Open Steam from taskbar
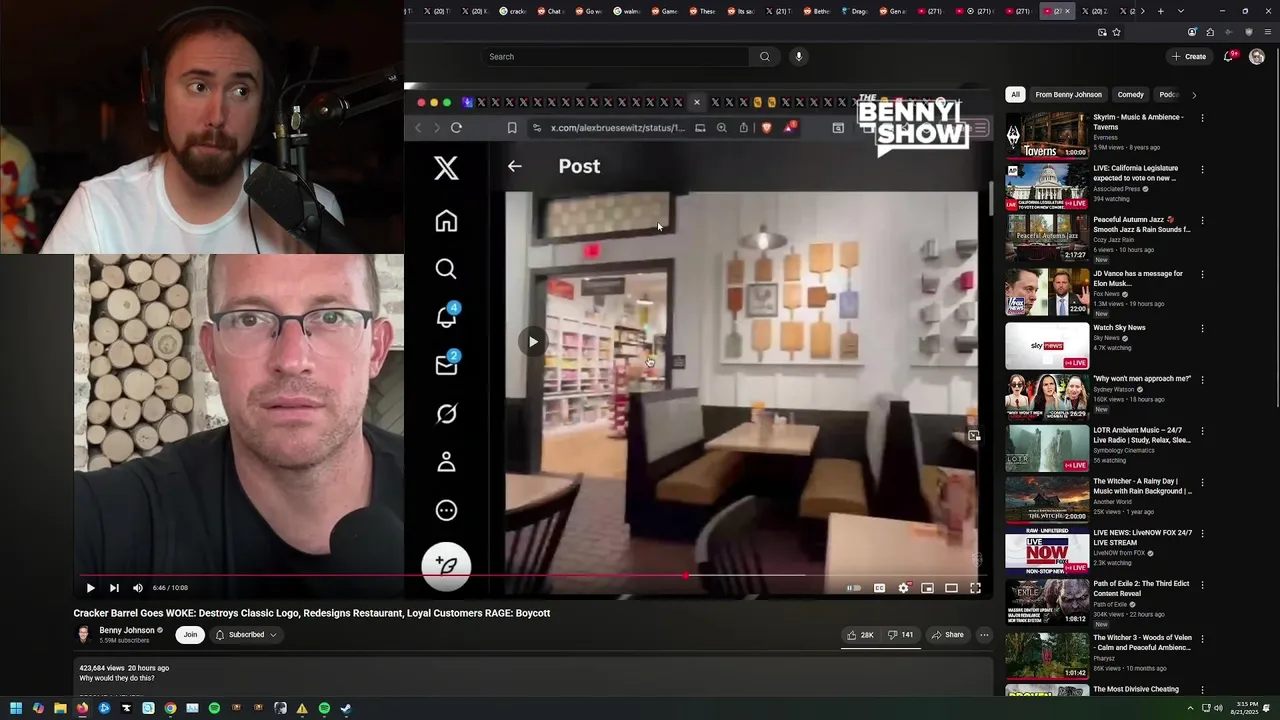 pyautogui.click(x=346, y=708)
